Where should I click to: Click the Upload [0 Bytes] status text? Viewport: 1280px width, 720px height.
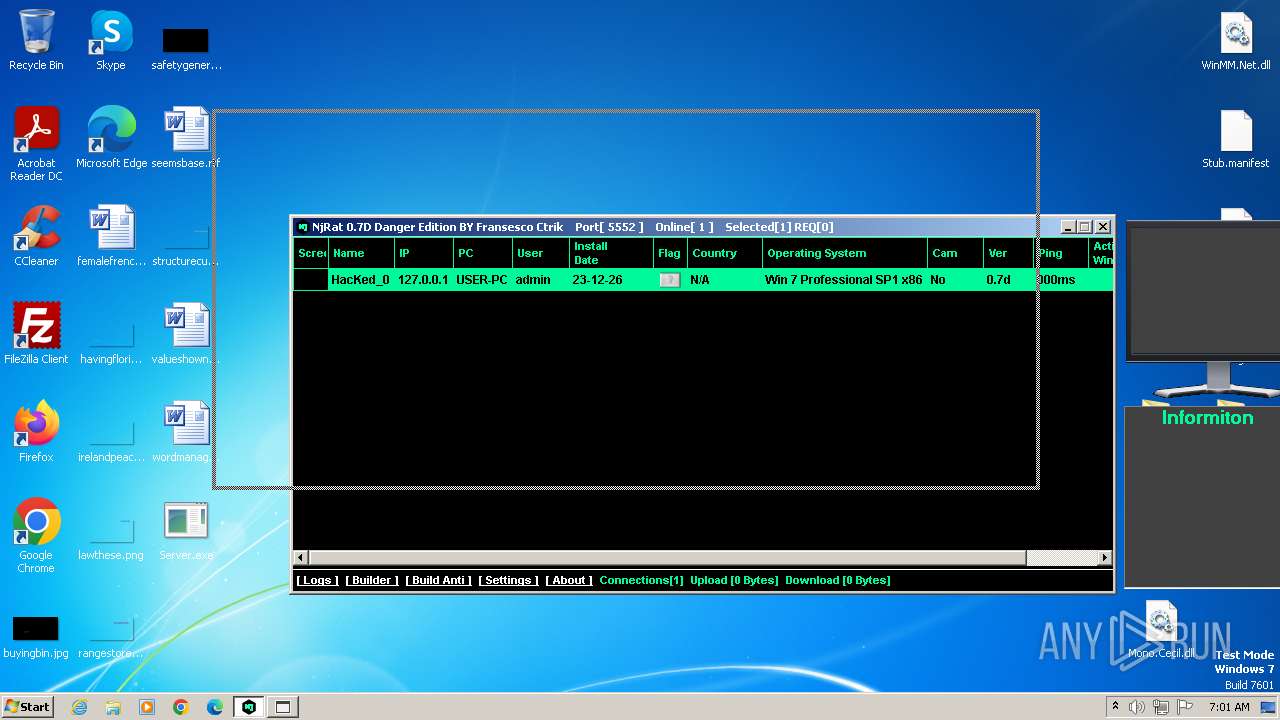(734, 580)
